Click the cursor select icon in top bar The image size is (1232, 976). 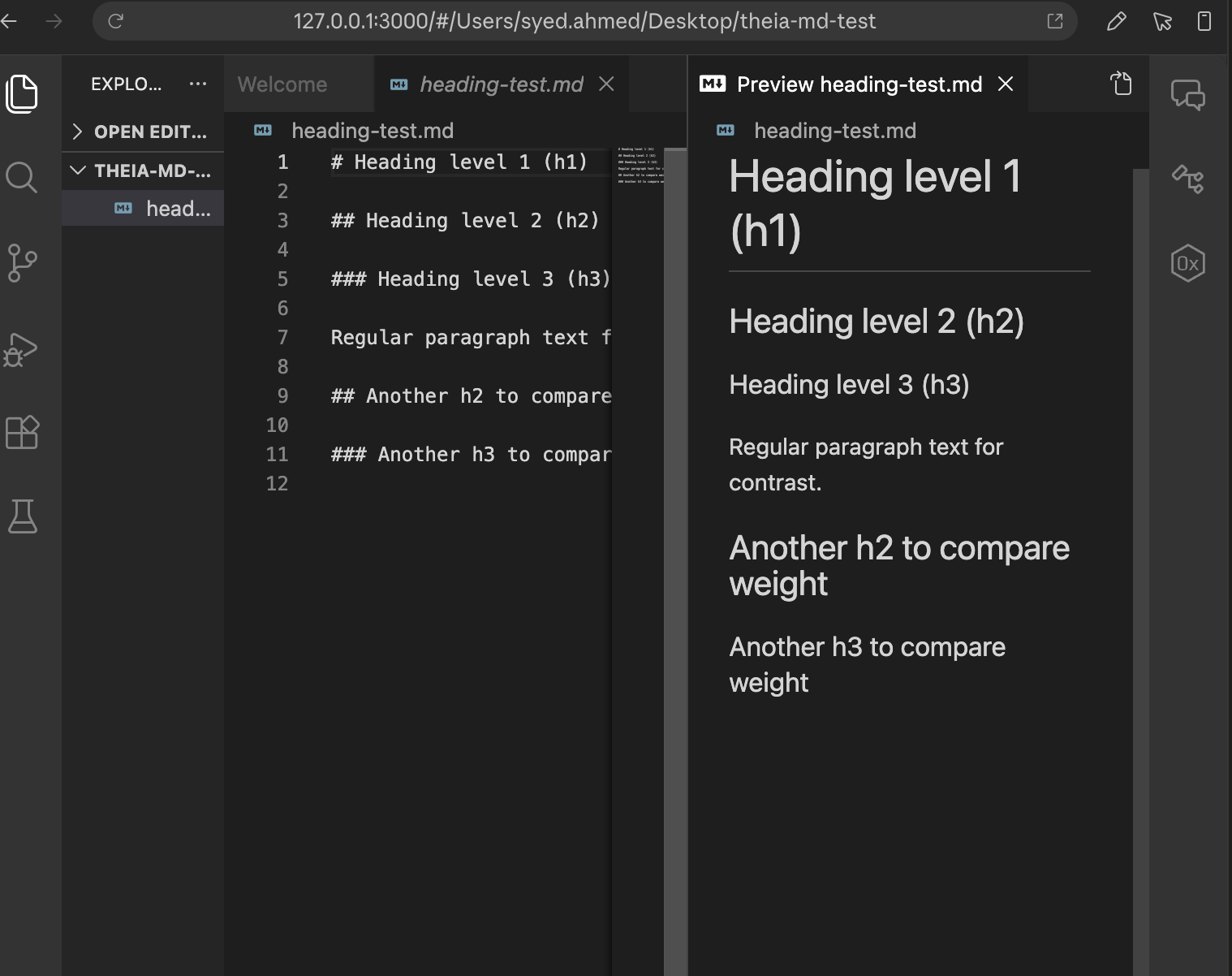click(x=1162, y=21)
